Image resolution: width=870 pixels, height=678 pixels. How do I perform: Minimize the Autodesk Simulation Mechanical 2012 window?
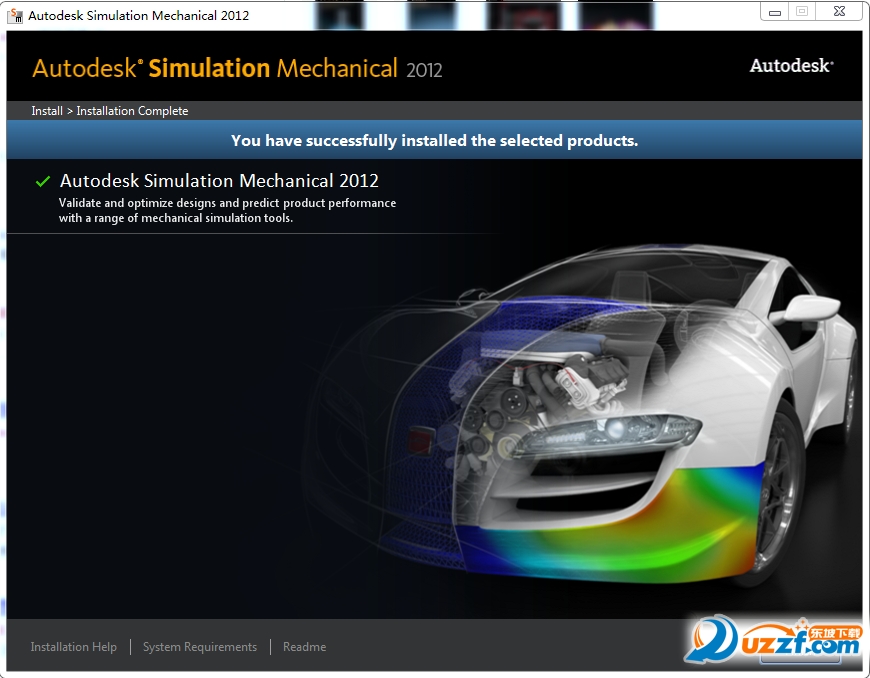click(775, 12)
